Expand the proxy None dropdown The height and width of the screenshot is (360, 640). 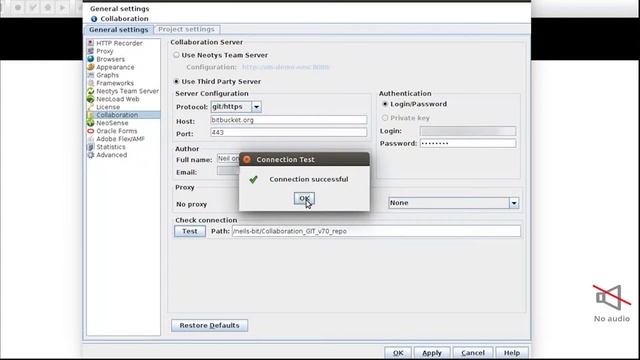(514, 203)
